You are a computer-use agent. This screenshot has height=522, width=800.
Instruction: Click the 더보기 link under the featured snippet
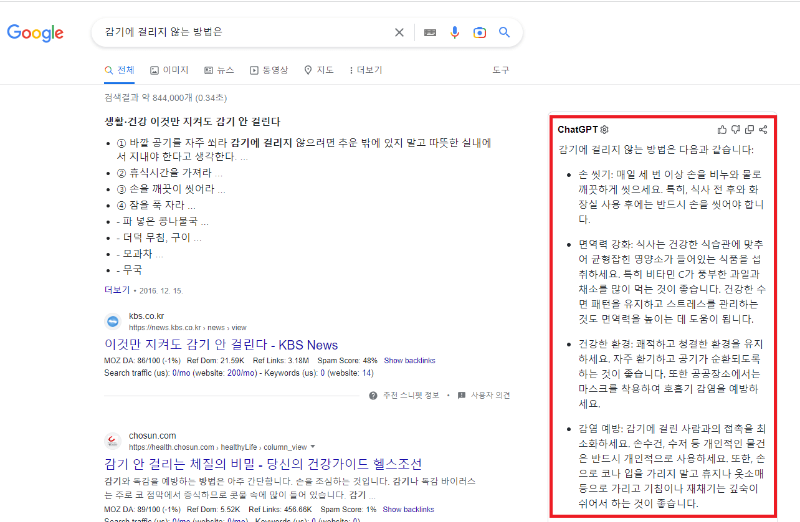[117, 290]
